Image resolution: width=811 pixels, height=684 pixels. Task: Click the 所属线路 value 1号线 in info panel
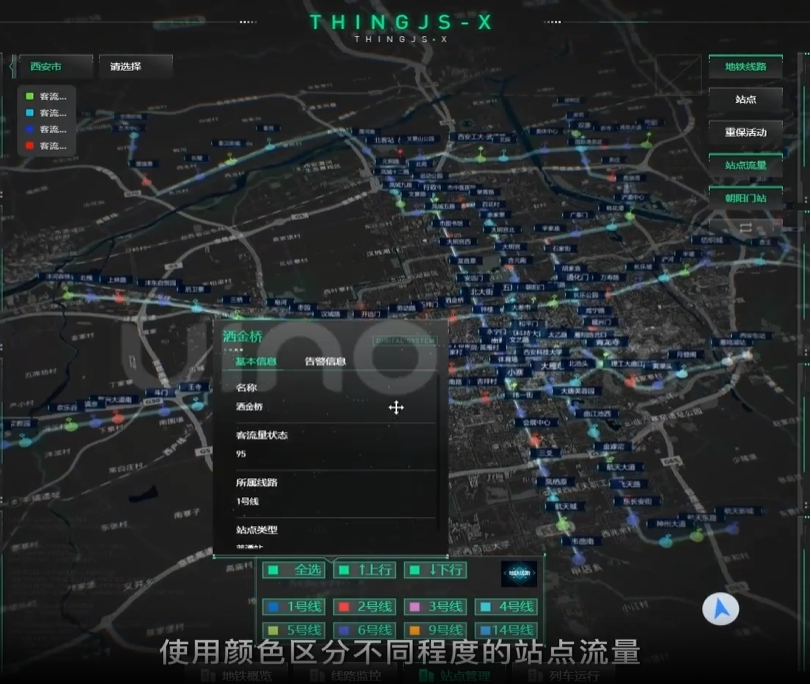247,501
